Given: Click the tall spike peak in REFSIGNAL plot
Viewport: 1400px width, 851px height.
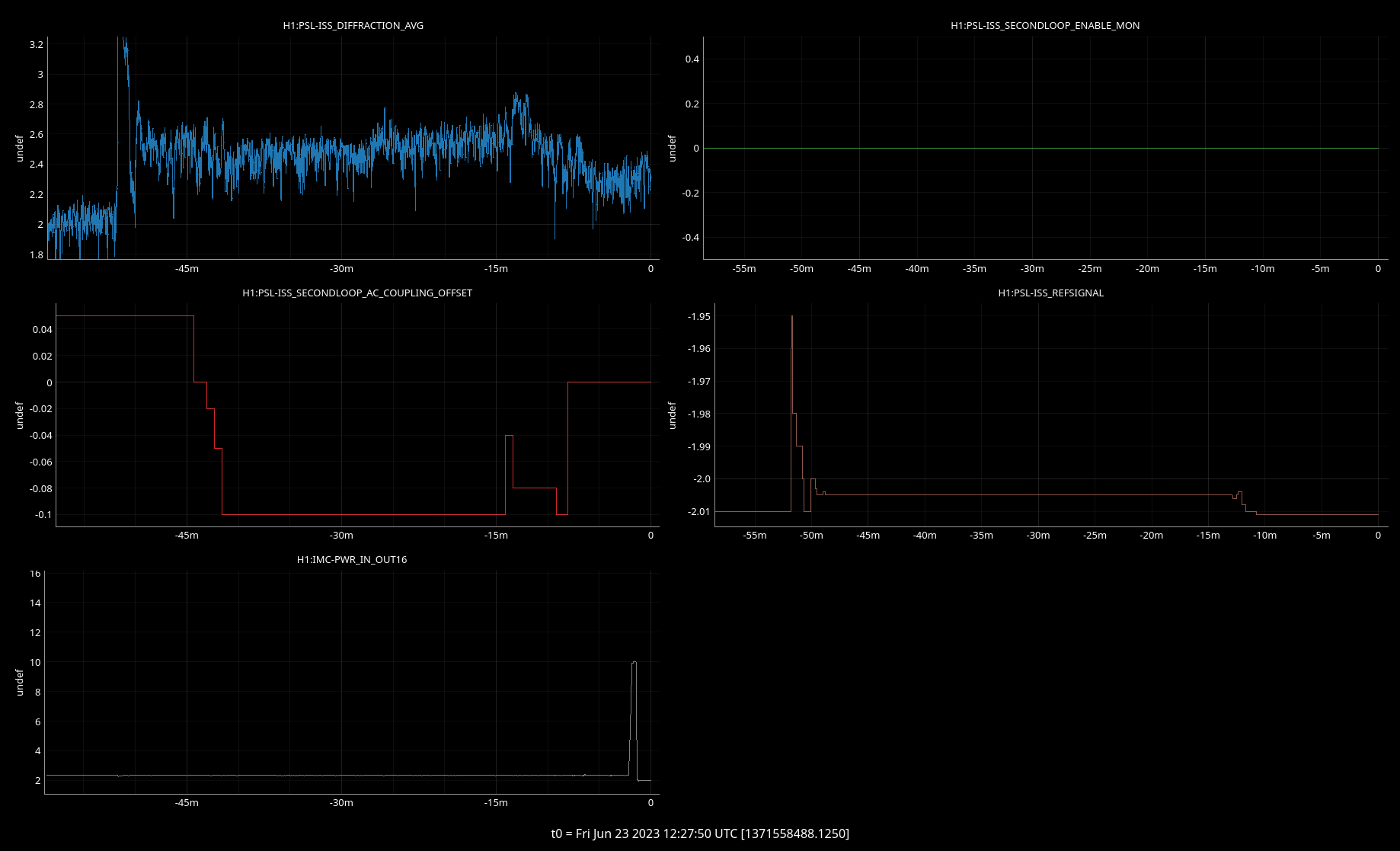Looking at the screenshot, I should pyautogui.click(x=792, y=317).
